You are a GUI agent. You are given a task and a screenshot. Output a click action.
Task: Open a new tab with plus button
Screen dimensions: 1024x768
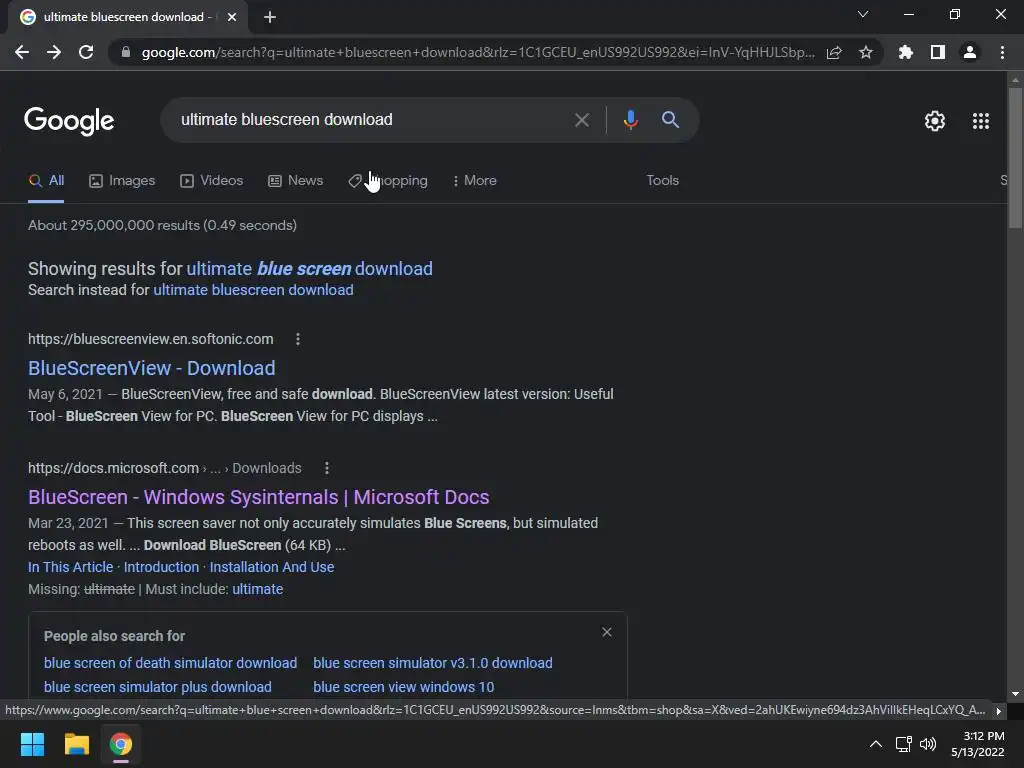point(270,17)
